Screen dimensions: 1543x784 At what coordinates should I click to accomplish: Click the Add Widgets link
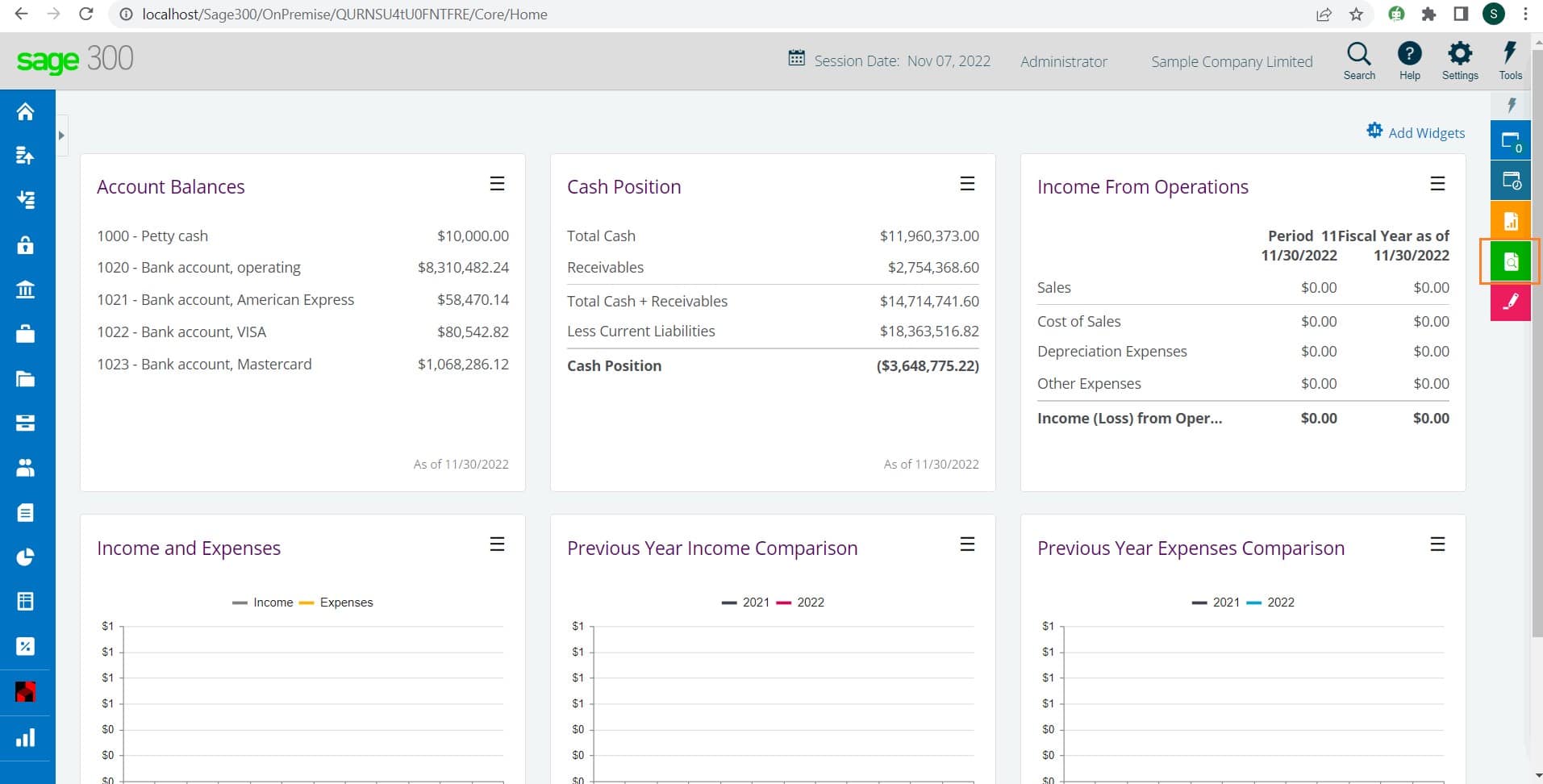[x=1416, y=132]
